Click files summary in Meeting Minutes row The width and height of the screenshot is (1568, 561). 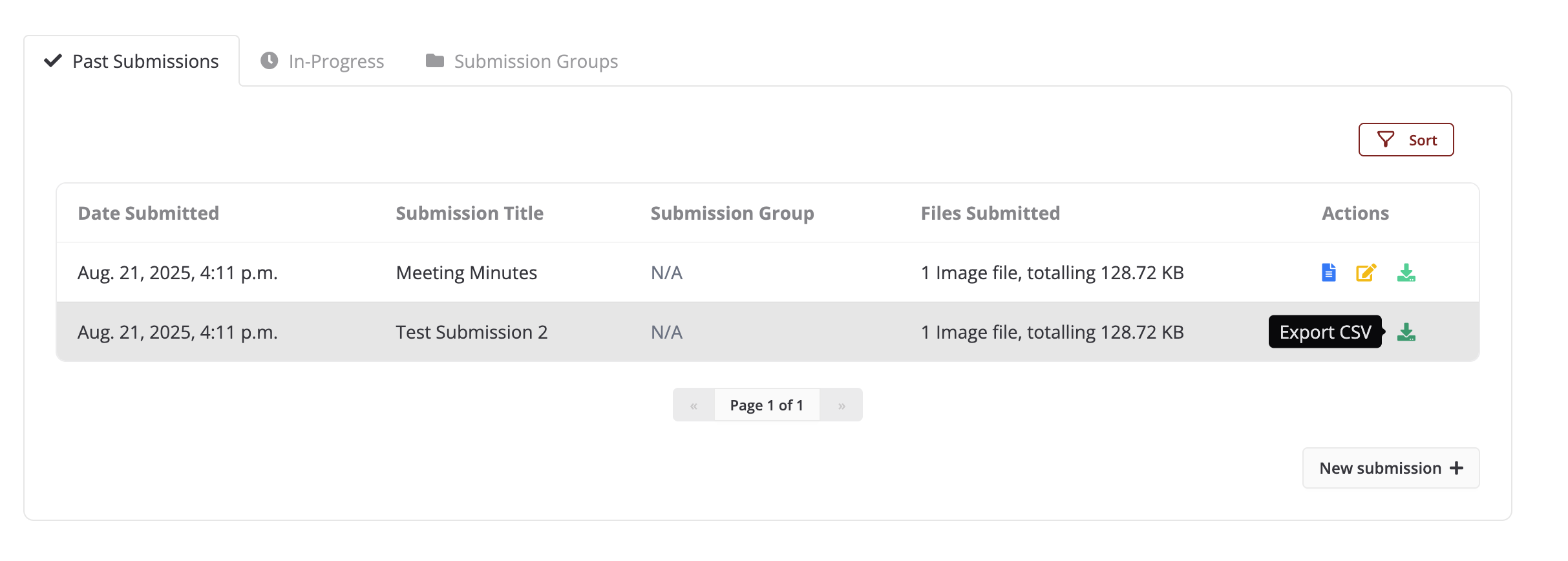tap(1052, 273)
